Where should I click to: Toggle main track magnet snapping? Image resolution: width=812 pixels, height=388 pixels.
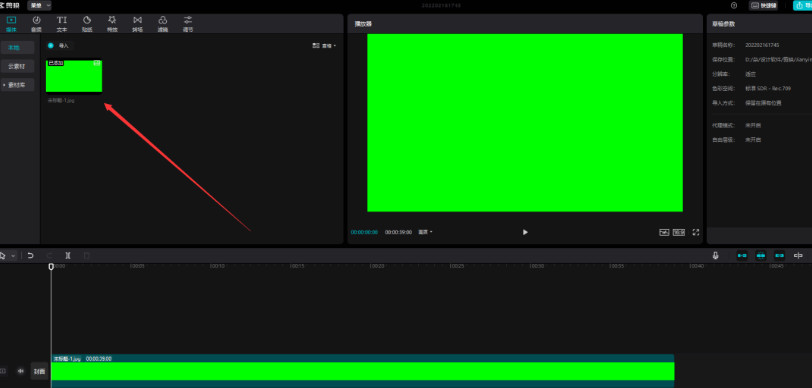click(x=742, y=255)
